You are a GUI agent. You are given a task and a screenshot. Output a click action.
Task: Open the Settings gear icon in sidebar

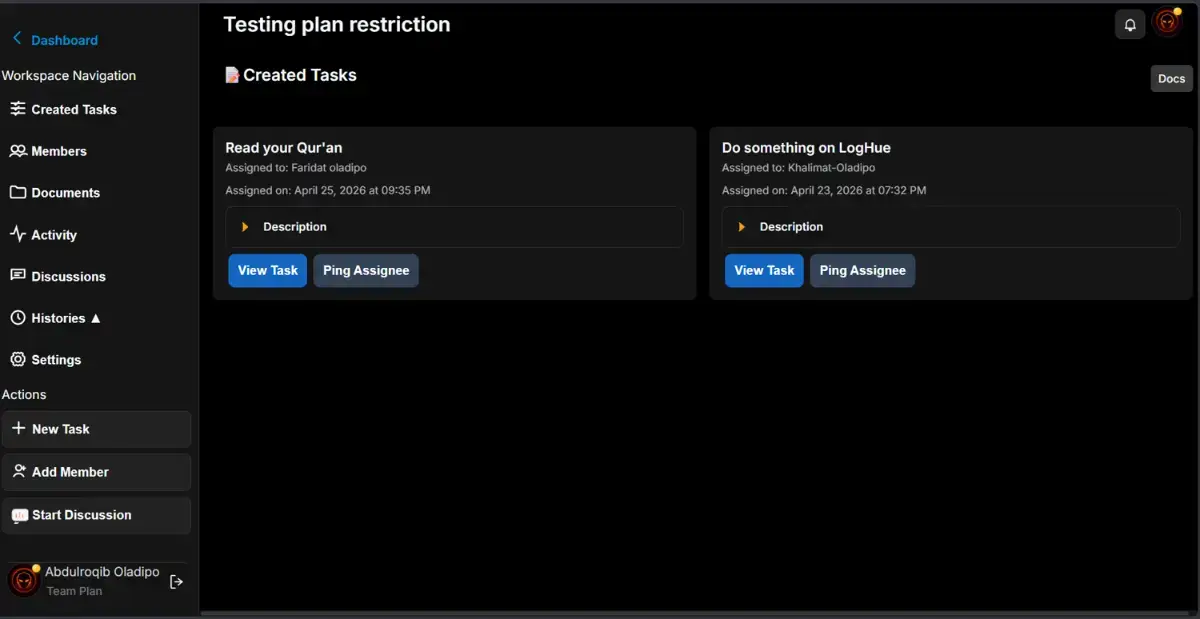point(18,359)
